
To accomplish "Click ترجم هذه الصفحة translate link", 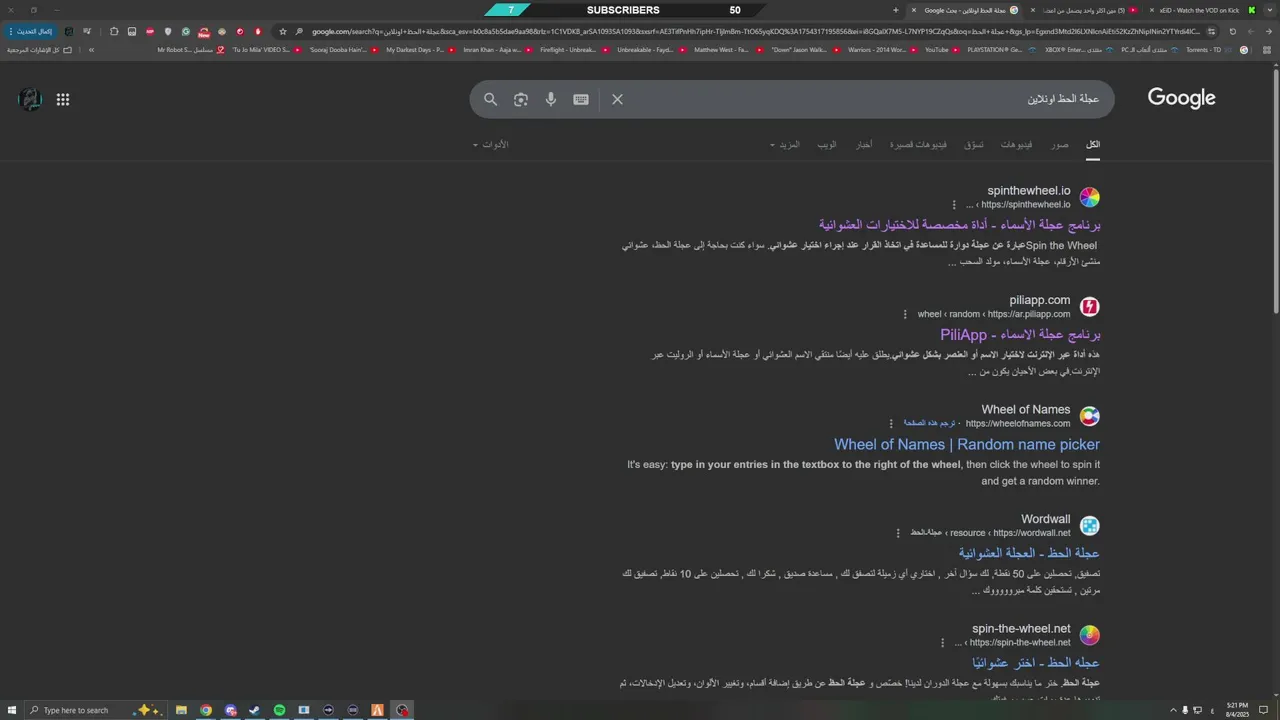I will click(929, 423).
